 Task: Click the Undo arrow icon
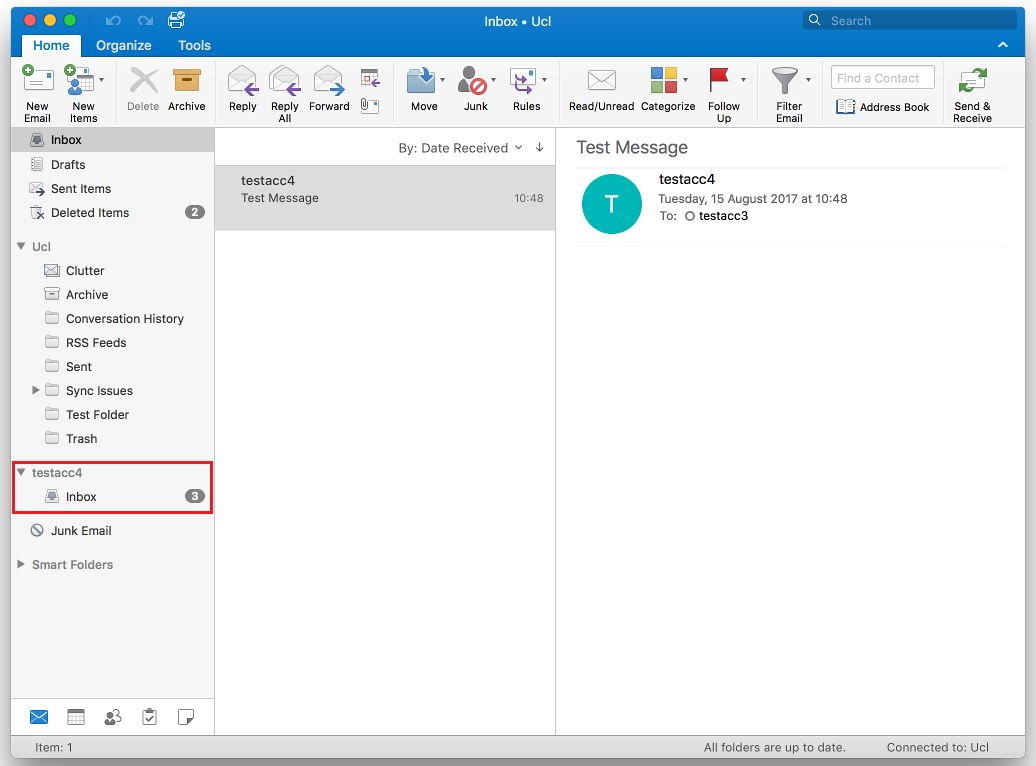[114, 20]
